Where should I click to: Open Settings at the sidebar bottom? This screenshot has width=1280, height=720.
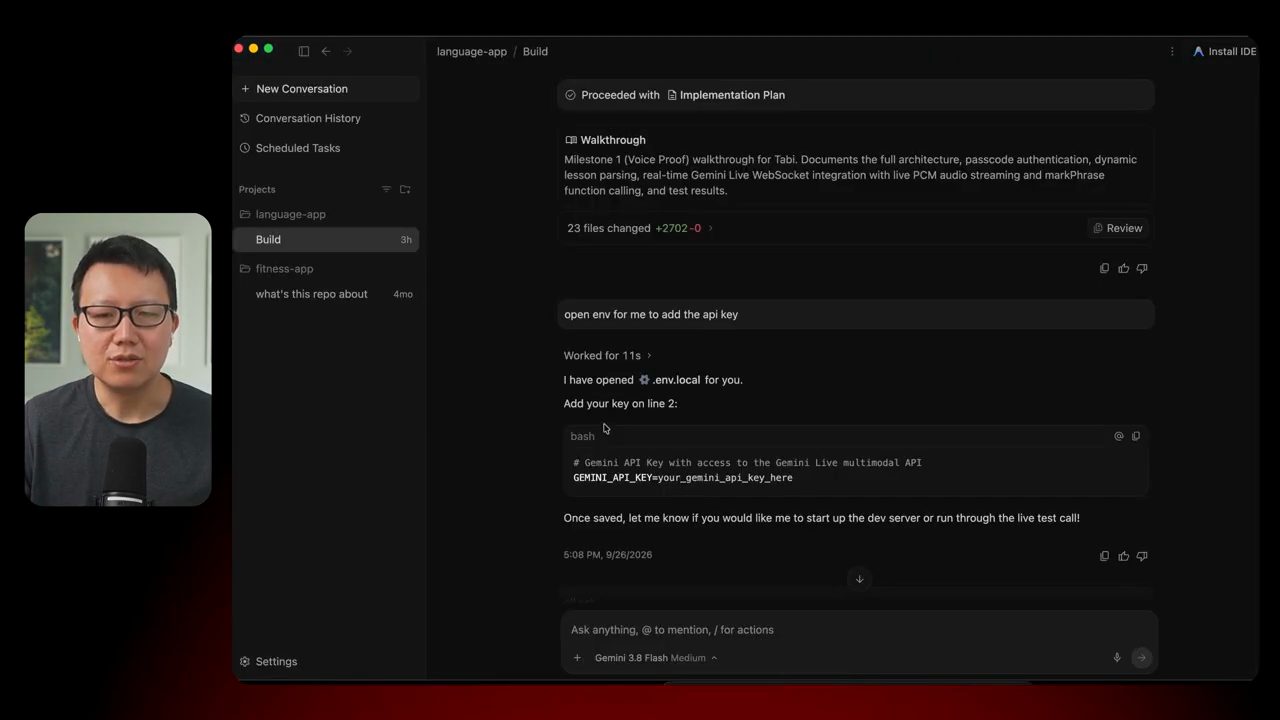[x=268, y=662]
